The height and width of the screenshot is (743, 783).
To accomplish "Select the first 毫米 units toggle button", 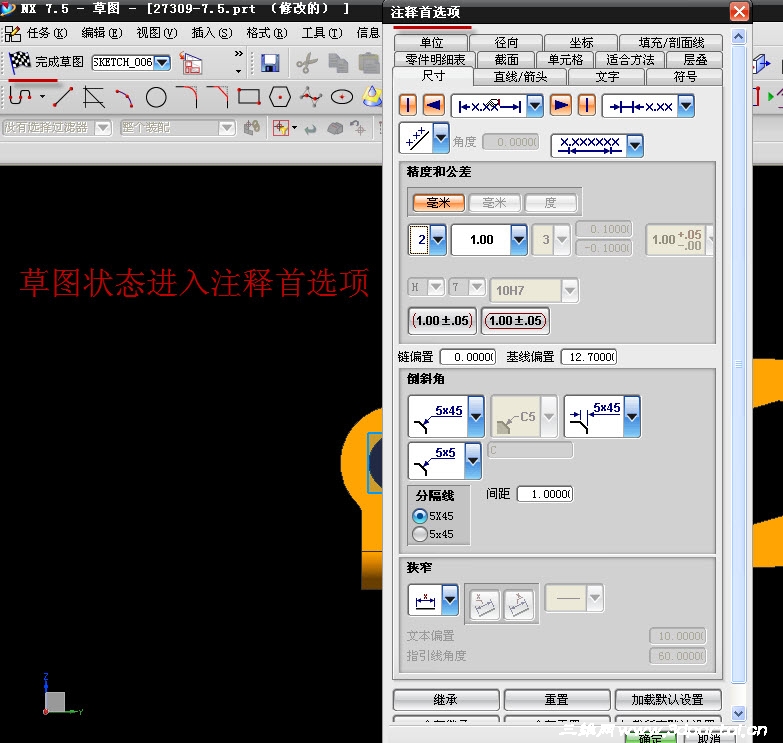I will [438, 203].
